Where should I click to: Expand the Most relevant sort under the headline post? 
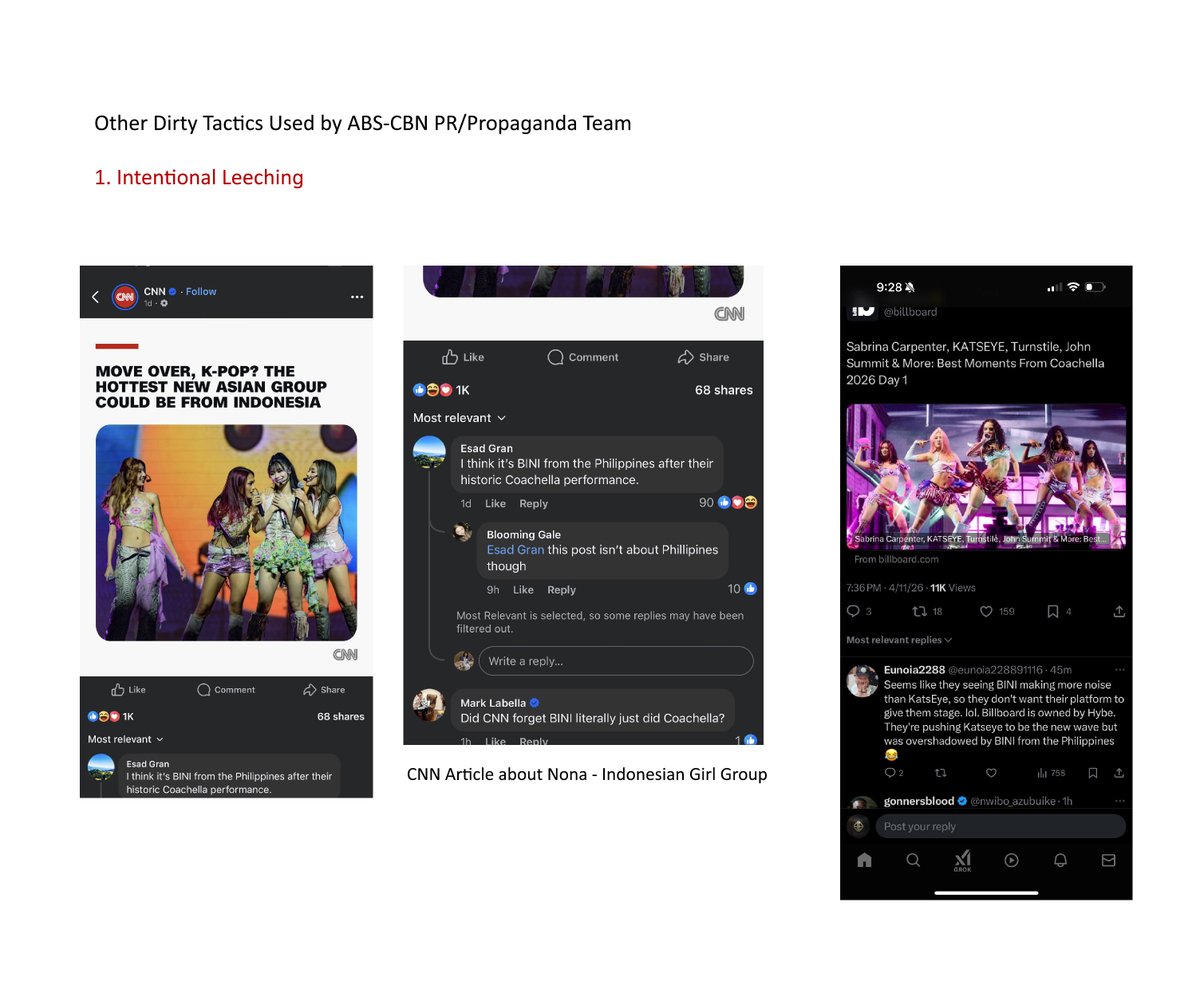click(126, 739)
